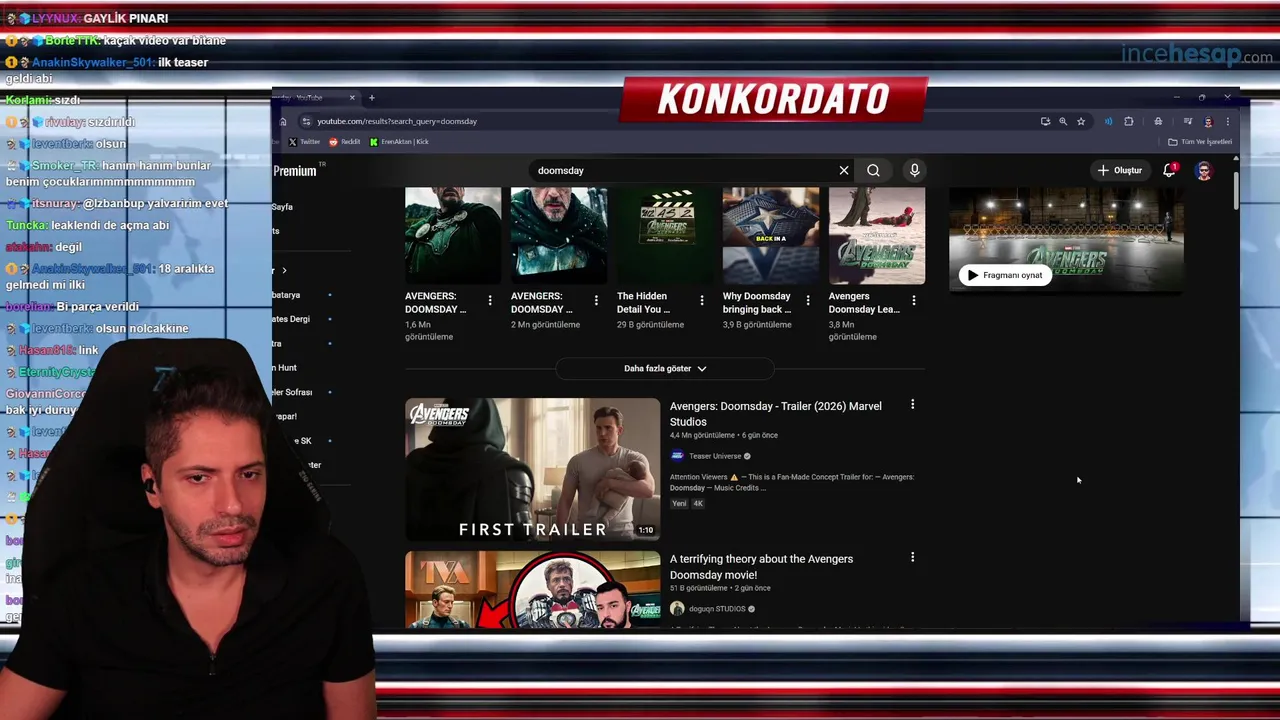This screenshot has height=720, width=1280.
Task: Expand the sidebar section chevron arrow
Action: 284,270
